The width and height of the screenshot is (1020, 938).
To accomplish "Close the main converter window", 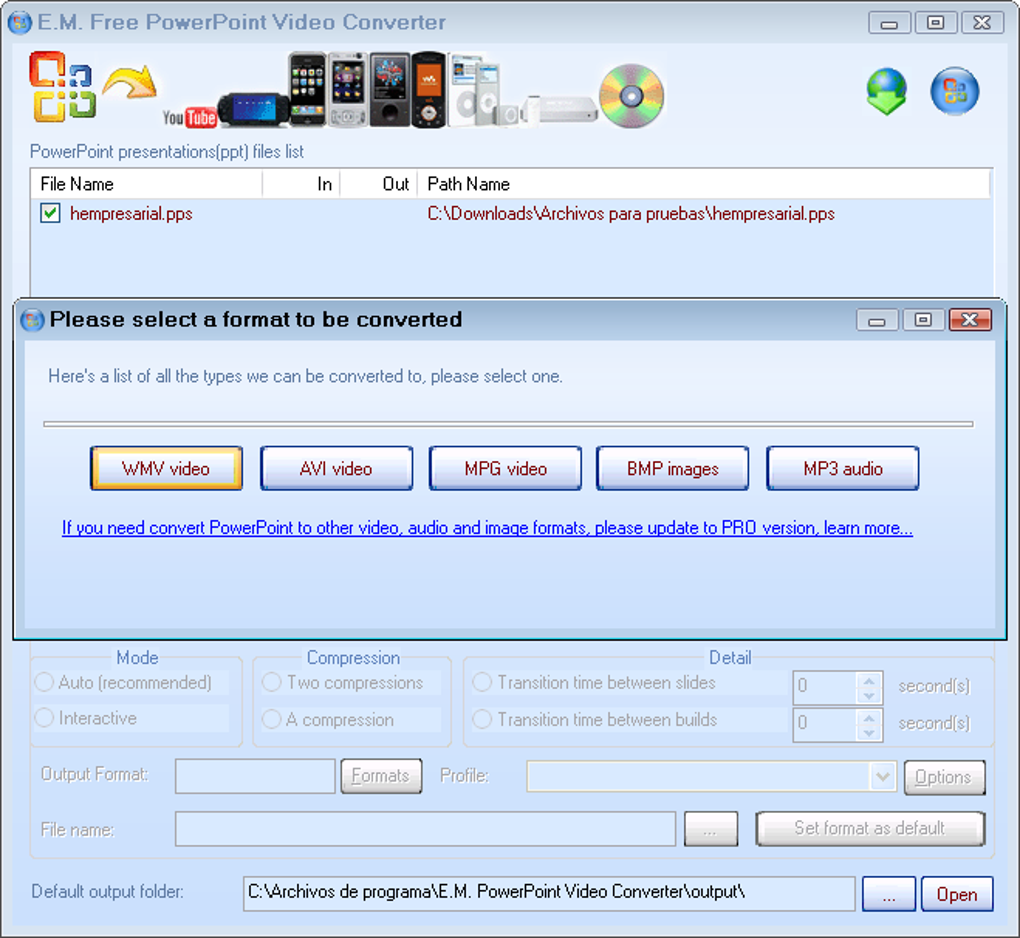I will [x=982, y=23].
